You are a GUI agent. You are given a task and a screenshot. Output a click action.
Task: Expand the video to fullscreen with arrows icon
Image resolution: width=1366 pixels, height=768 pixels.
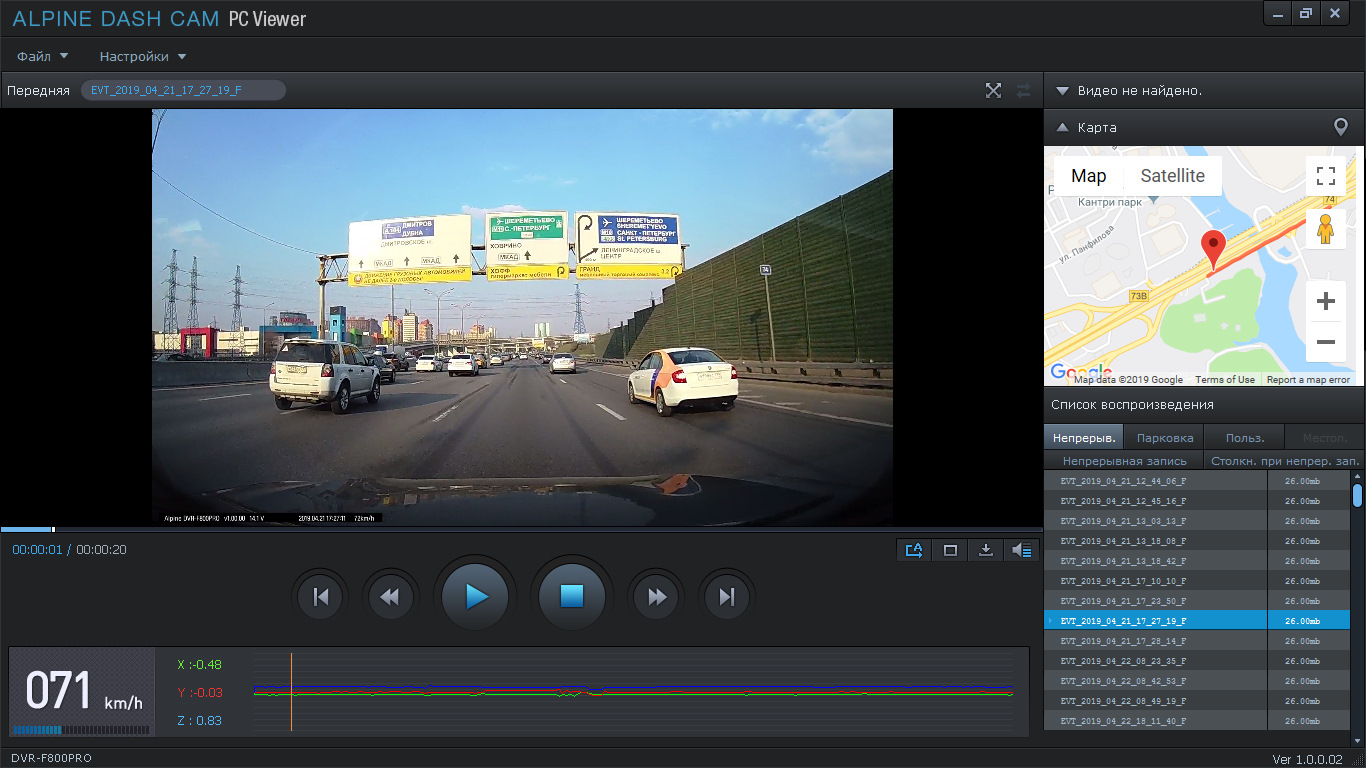pyautogui.click(x=993, y=91)
